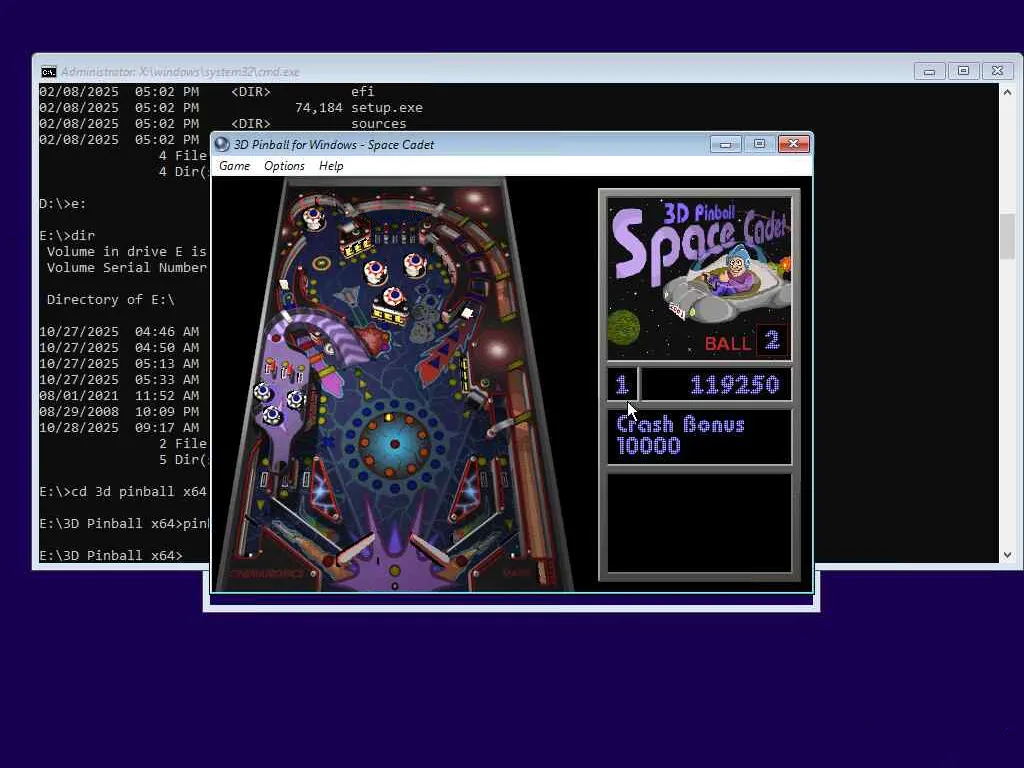Click the last E:\3D Pinball x64> prompt

pyautogui.click(x=110, y=556)
